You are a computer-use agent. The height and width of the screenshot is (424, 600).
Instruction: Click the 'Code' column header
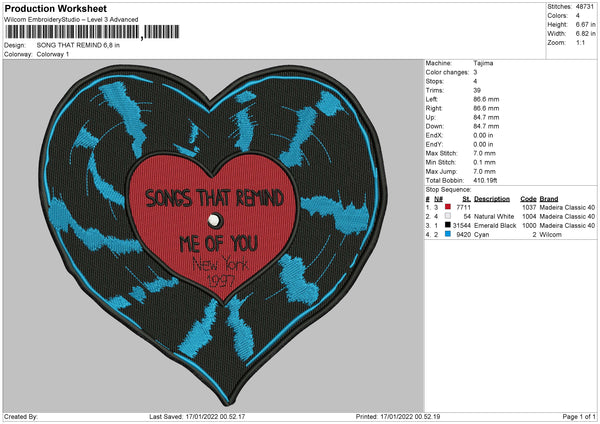pos(528,199)
